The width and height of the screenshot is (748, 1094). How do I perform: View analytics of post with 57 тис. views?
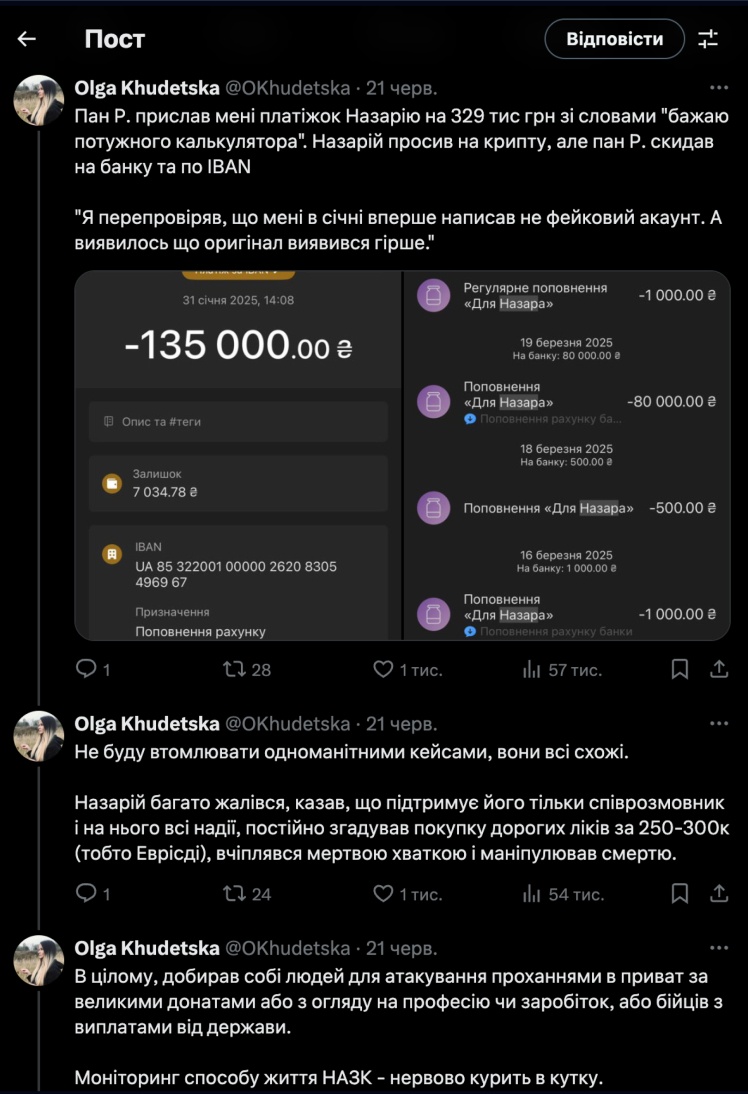pyautogui.click(x=532, y=669)
